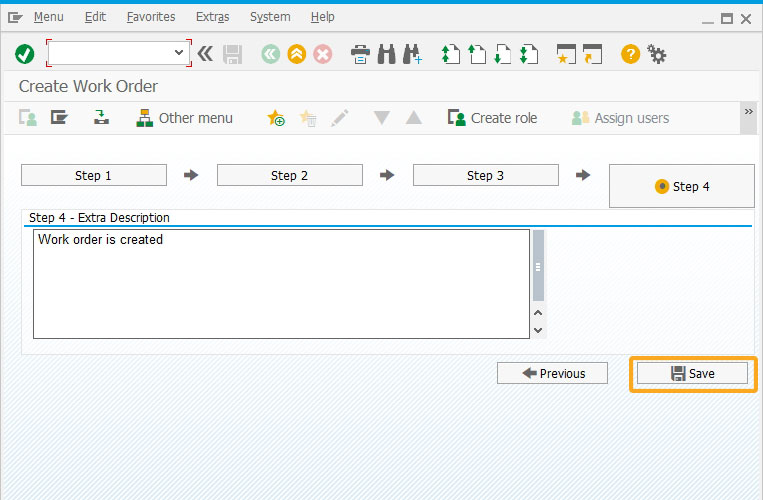Click 'Step 4 - Extra Description' heading

[99, 217]
